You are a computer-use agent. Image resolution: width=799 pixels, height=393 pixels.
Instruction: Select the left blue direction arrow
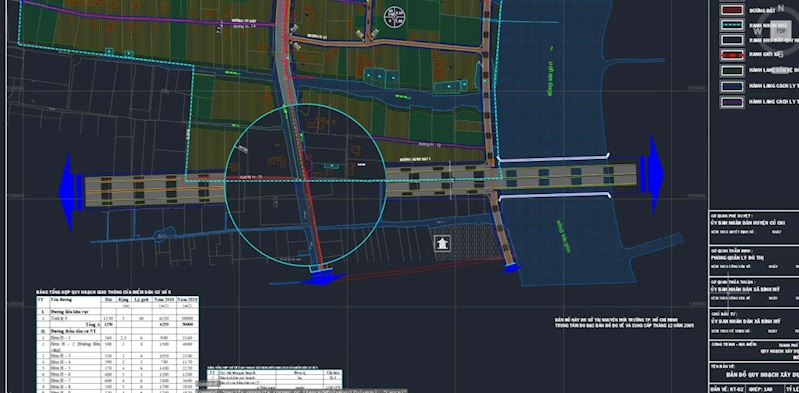pyautogui.click(x=71, y=192)
